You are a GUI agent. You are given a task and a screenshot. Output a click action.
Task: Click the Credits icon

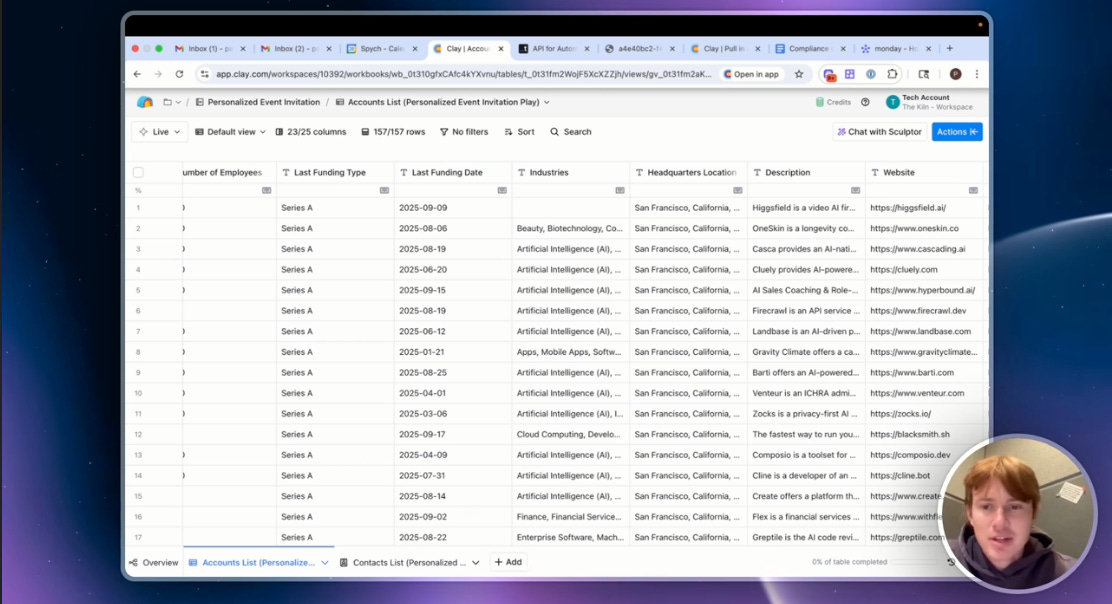[x=820, y=102]
